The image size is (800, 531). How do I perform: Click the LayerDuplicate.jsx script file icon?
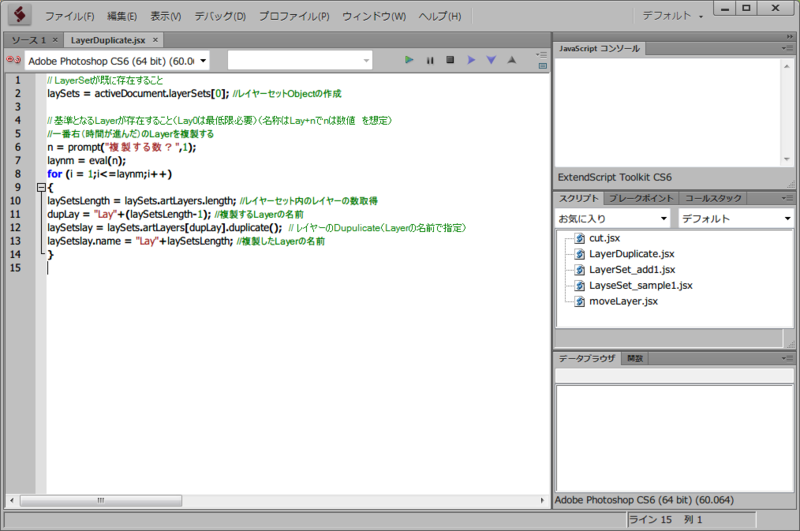580,254
